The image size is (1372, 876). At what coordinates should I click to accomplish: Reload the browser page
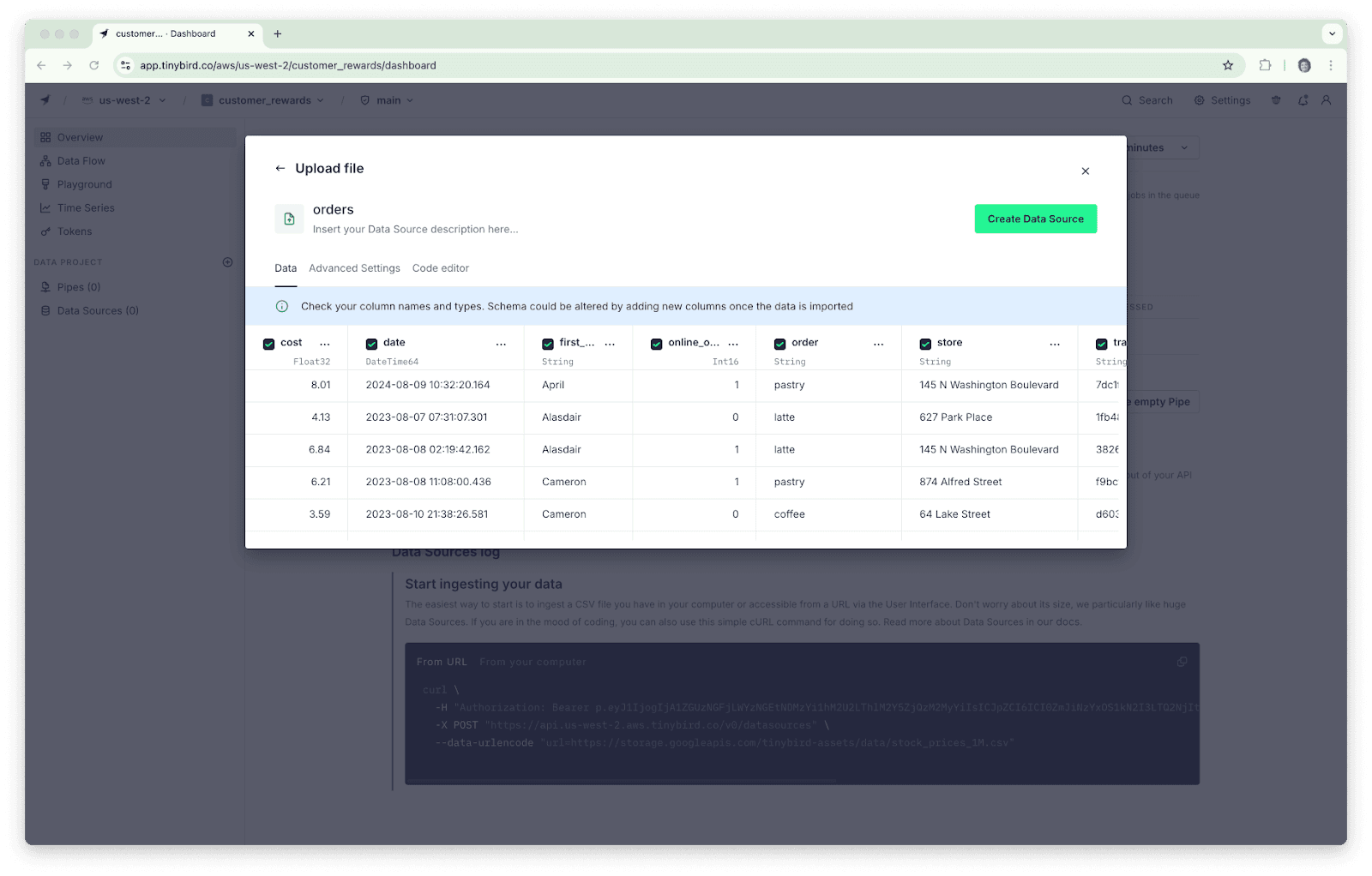94,65
